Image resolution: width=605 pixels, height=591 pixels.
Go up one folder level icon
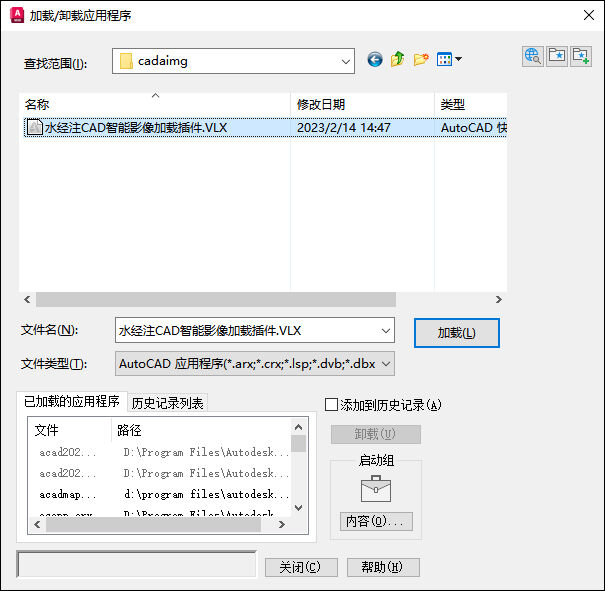(x=397, y=59)
